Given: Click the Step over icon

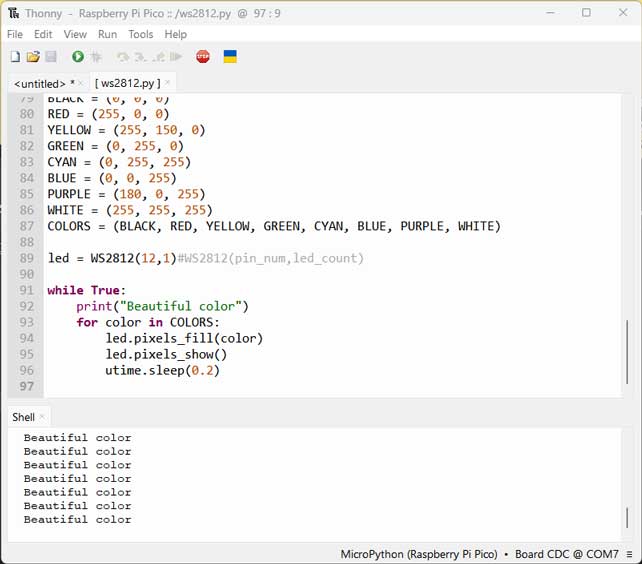Looking at the screenshot, I should 122,57.
